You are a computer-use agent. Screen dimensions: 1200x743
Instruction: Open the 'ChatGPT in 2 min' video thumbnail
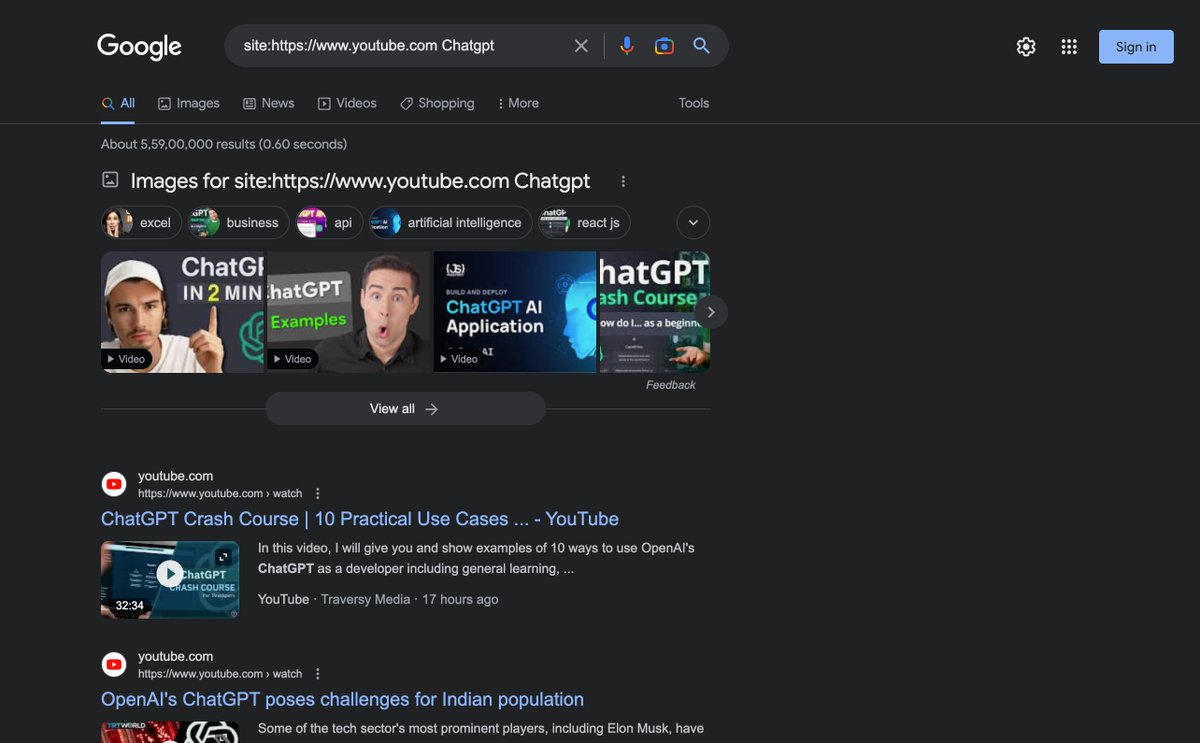coord(182,312)
